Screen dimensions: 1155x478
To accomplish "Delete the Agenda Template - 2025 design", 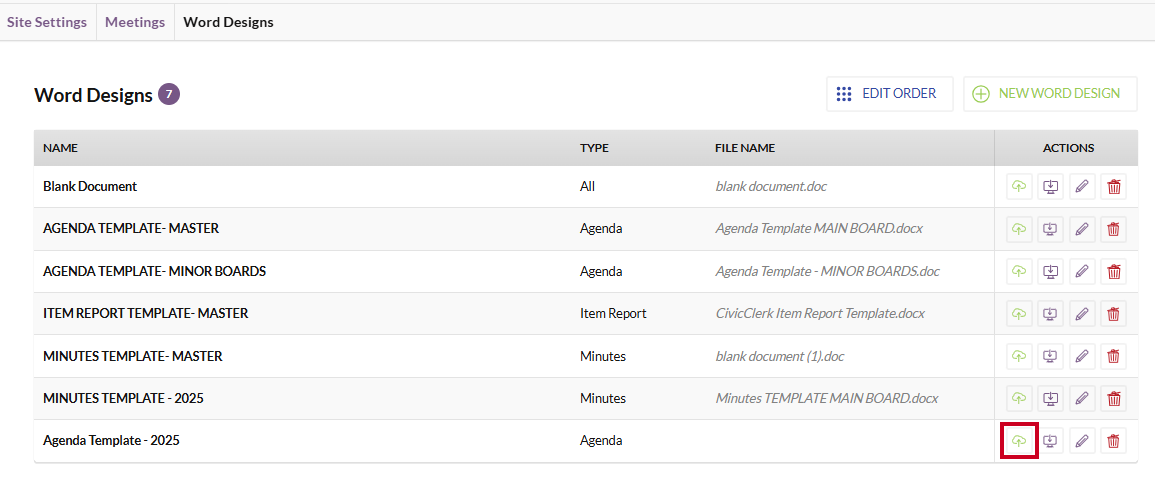I will 1114,441.
